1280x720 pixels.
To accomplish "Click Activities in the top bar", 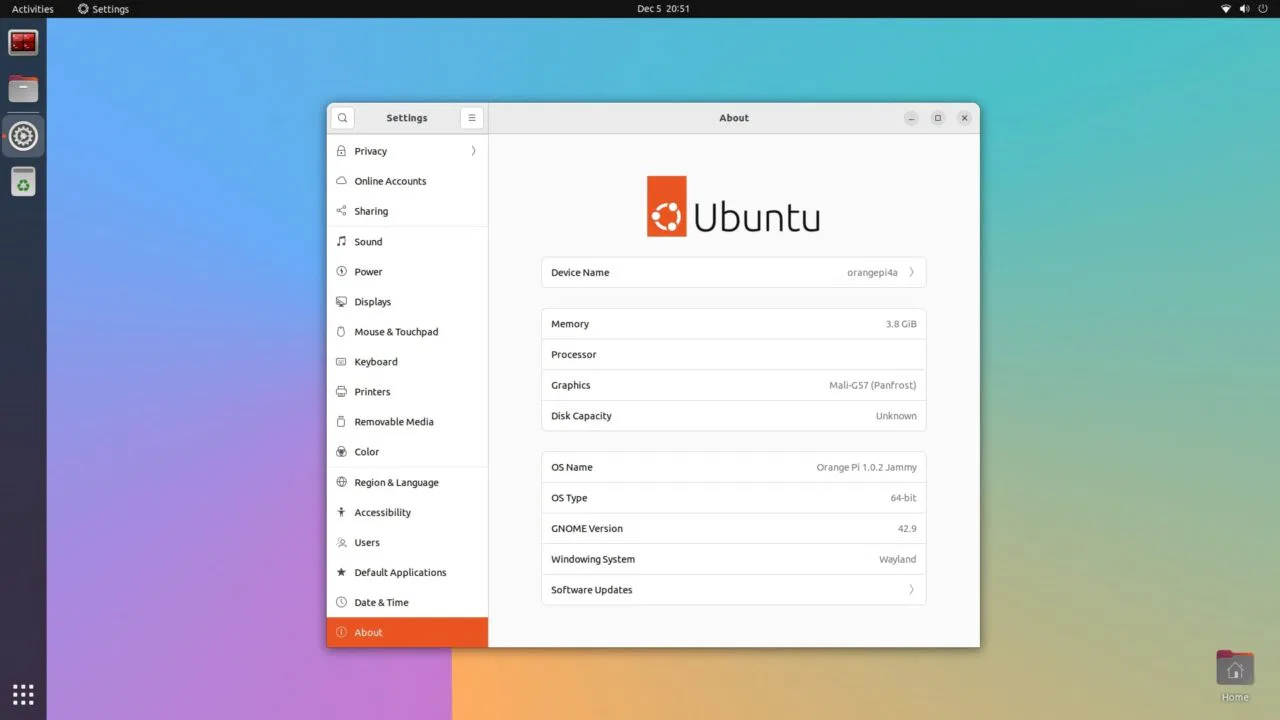I will [x=31, y=8].
